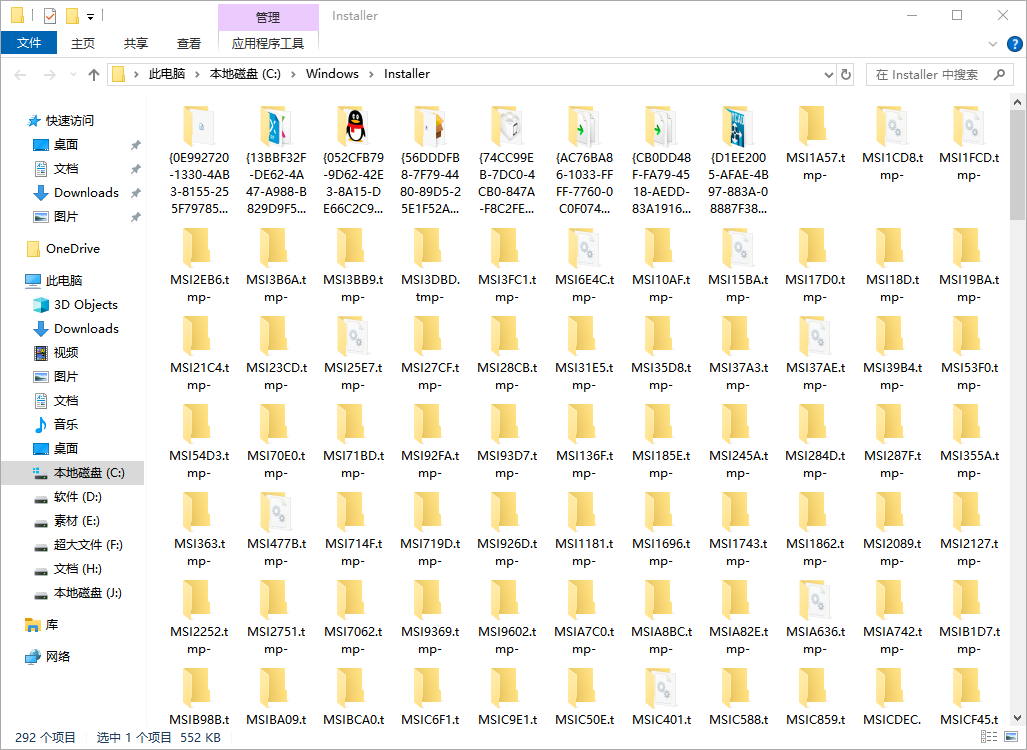Expand the chevron after 此电脑 in path
This screenshot has width=1027, height=750.
(x=196, y=74)
